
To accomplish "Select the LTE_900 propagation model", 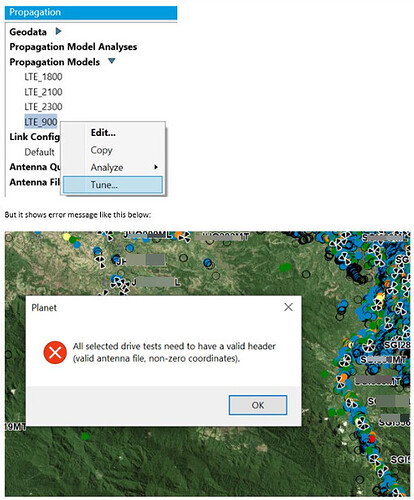I will [41, 122].
